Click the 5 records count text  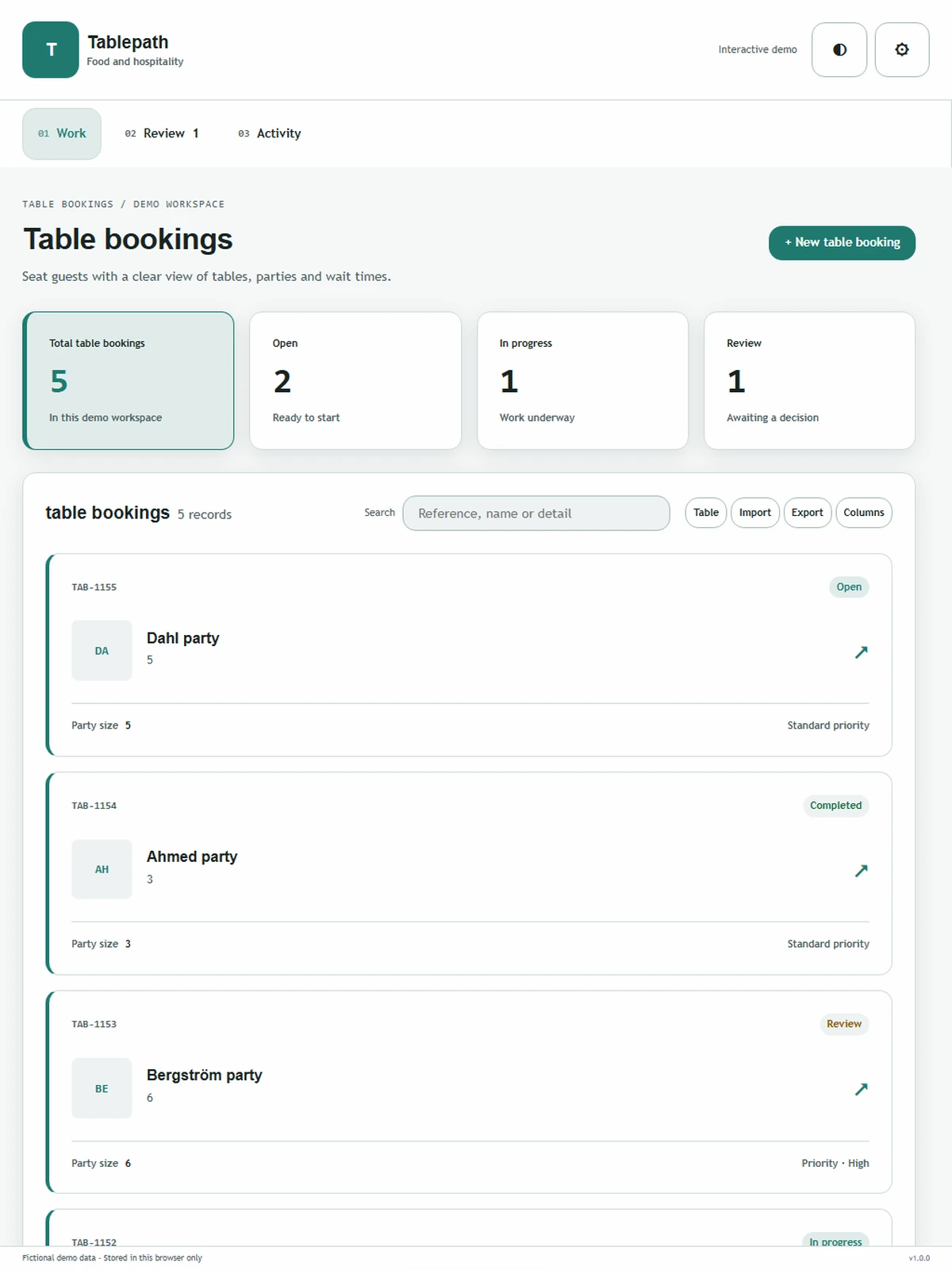205,514
